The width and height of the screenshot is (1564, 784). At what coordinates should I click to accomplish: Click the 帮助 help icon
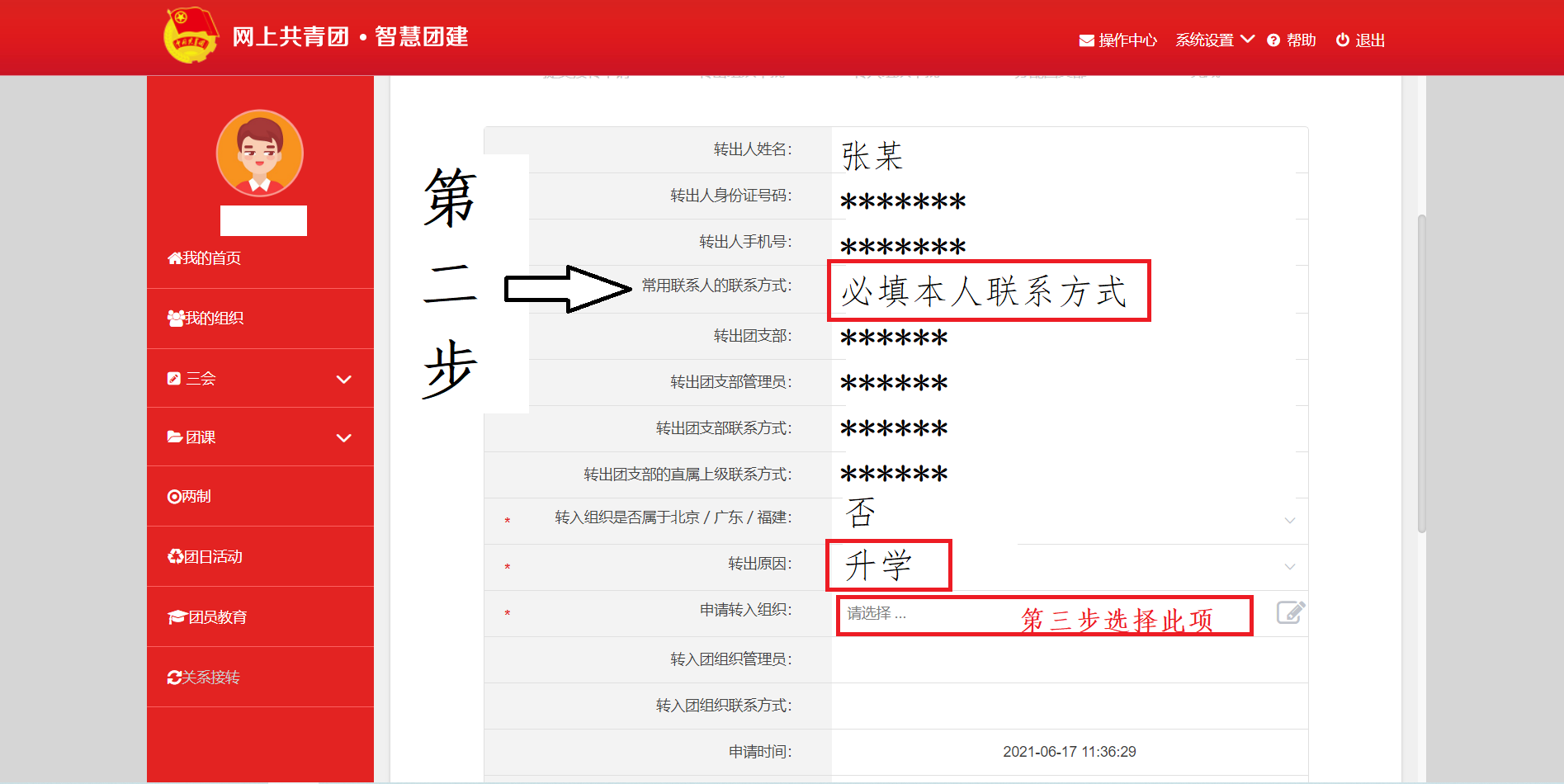point(1273,40)
